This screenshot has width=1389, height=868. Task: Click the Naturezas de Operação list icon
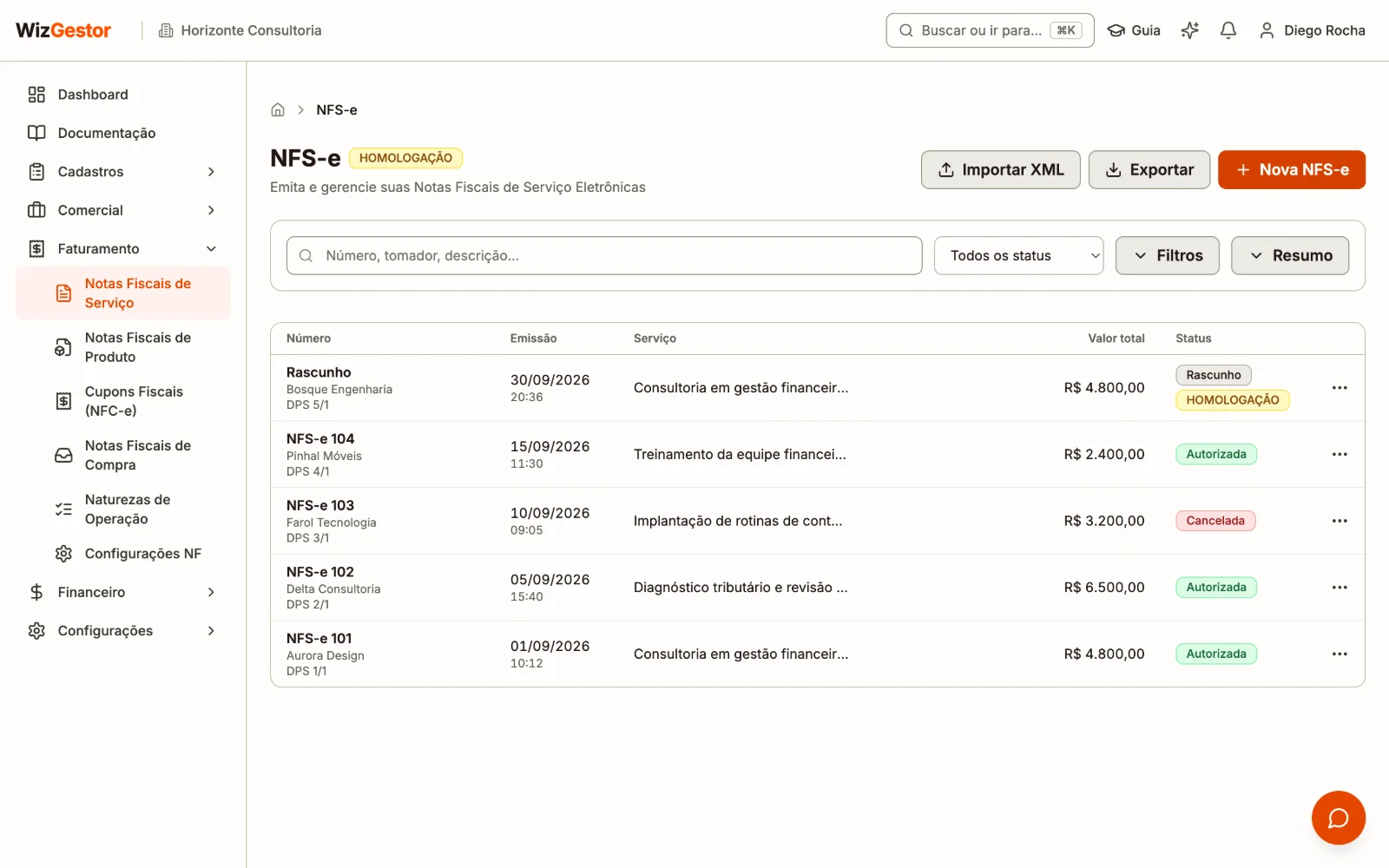point(63,510)
